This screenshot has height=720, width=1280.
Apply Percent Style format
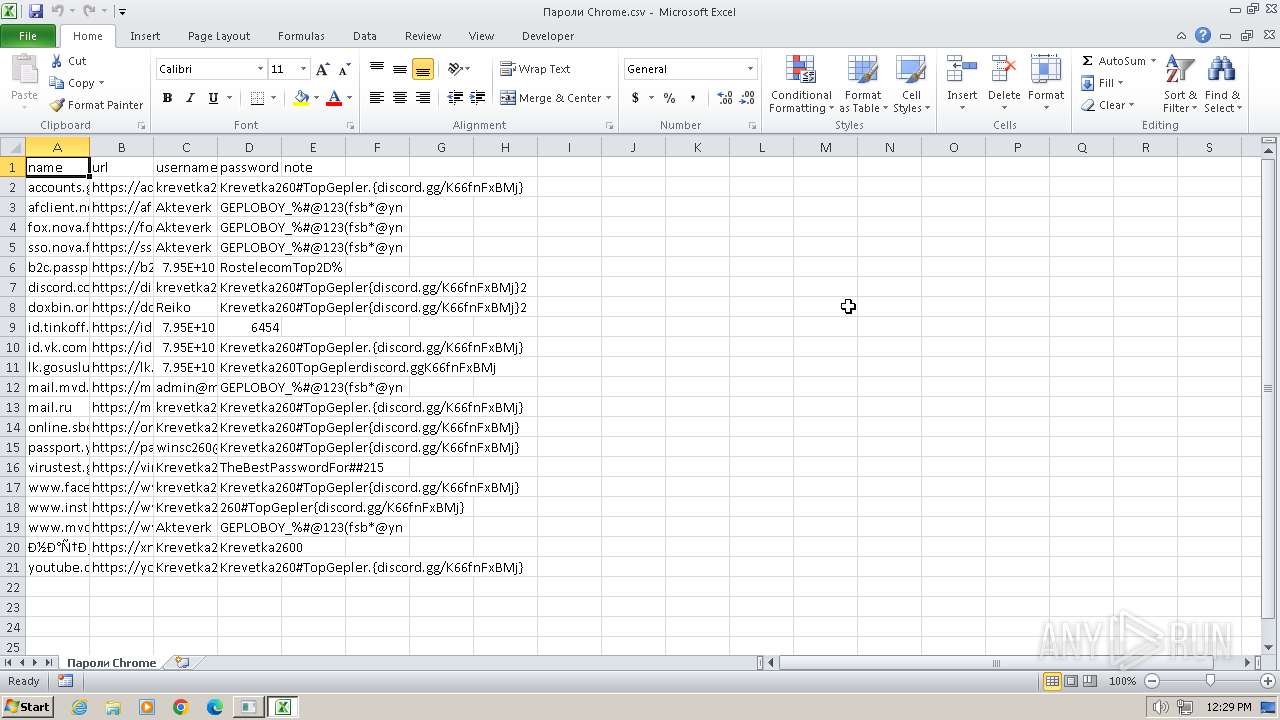(669, 98)
